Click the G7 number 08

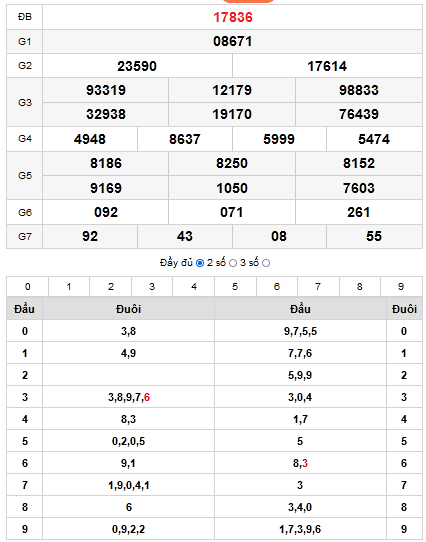(279, 236)
